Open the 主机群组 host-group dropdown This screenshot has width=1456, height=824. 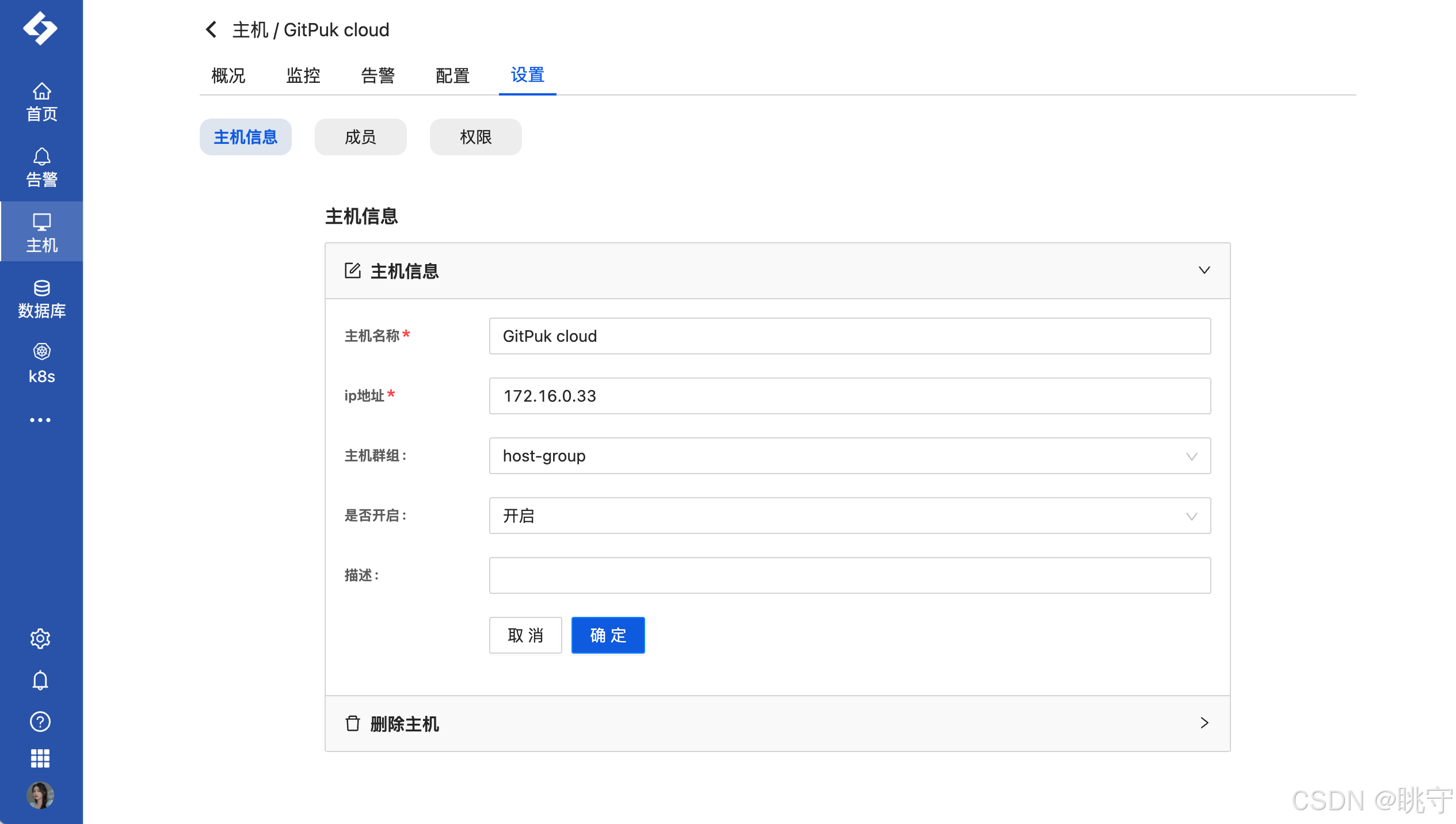coord(850,456)
